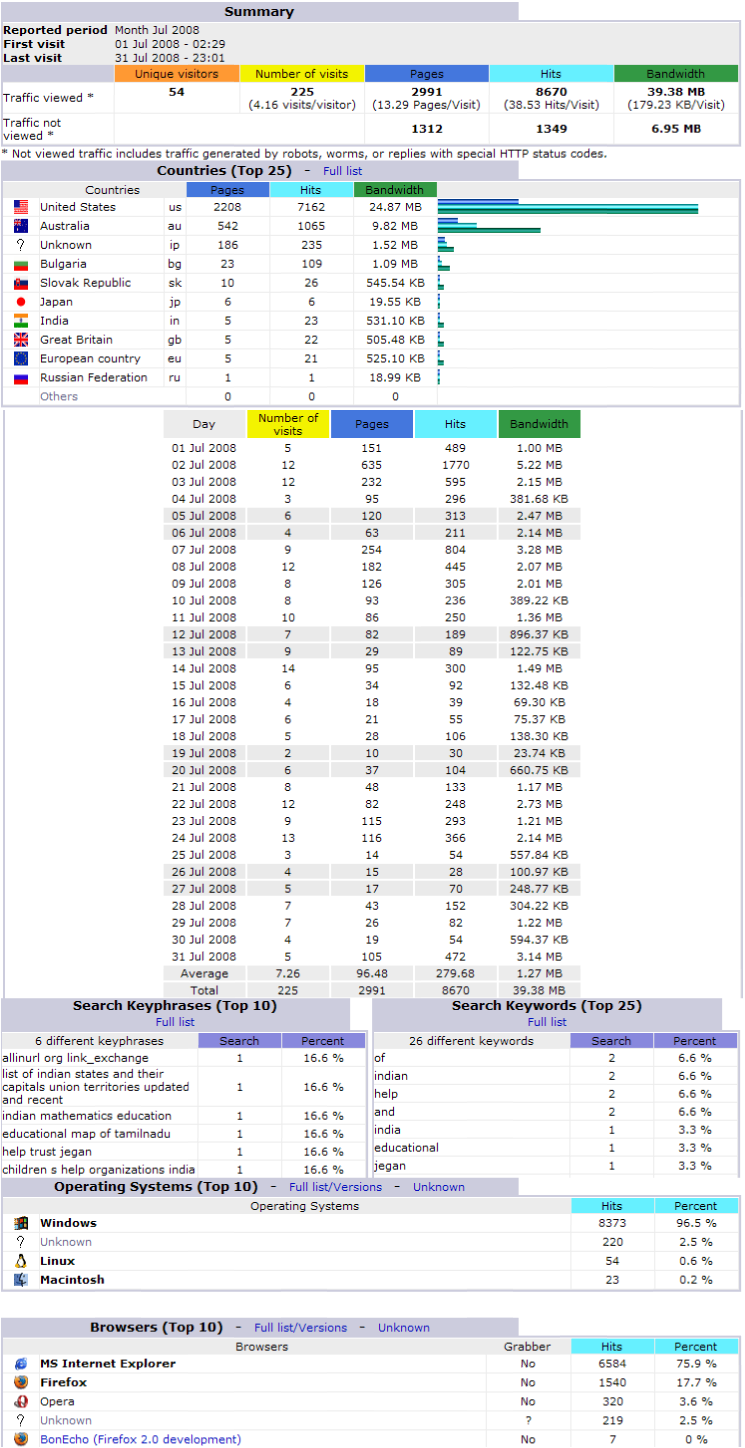Click the question mark icon for Unknown browser

tap(21, 1421)
